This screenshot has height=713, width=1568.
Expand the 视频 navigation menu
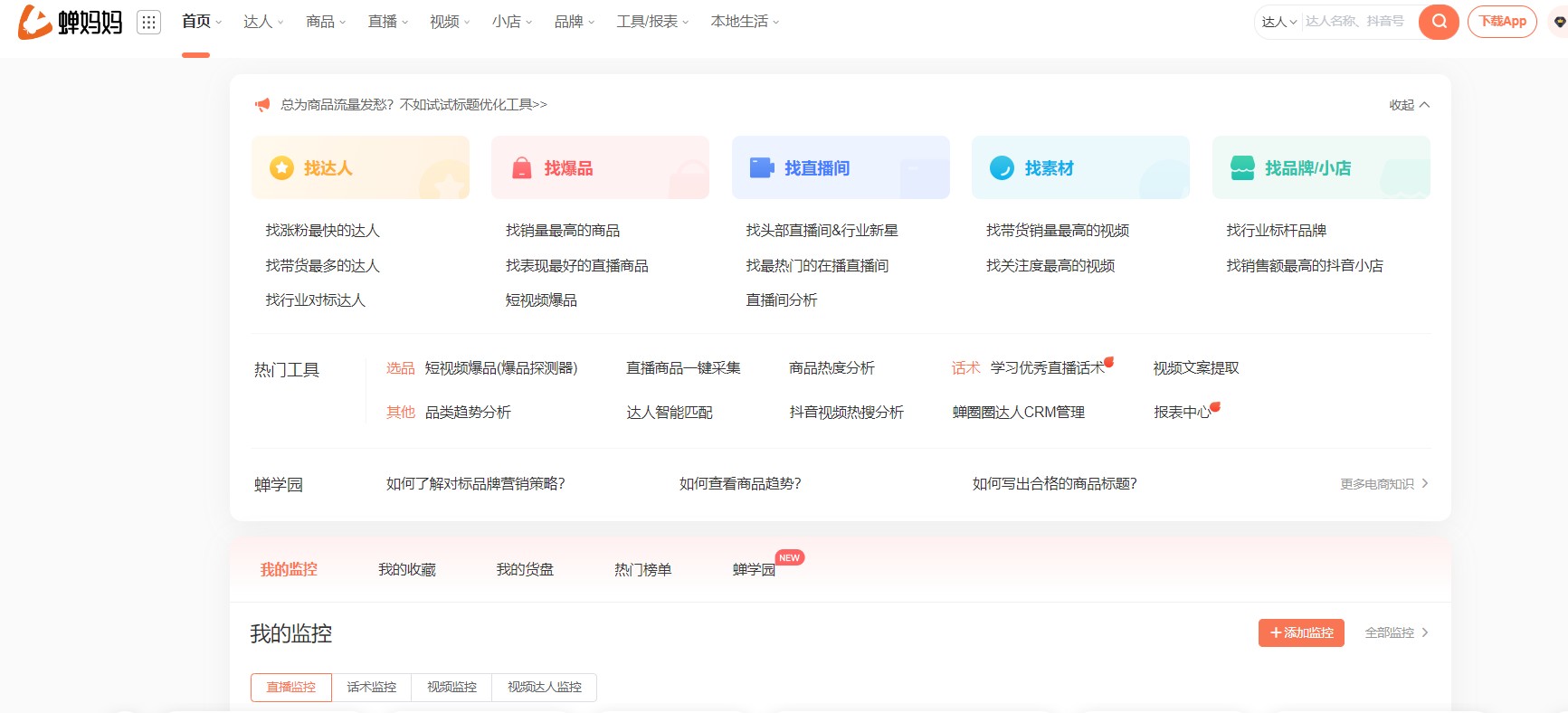(x=450, y=22)
